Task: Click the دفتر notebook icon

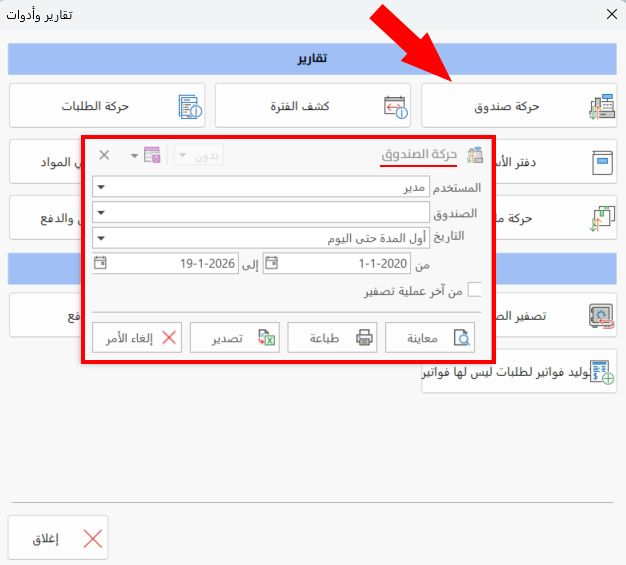Action: [602, 163]
